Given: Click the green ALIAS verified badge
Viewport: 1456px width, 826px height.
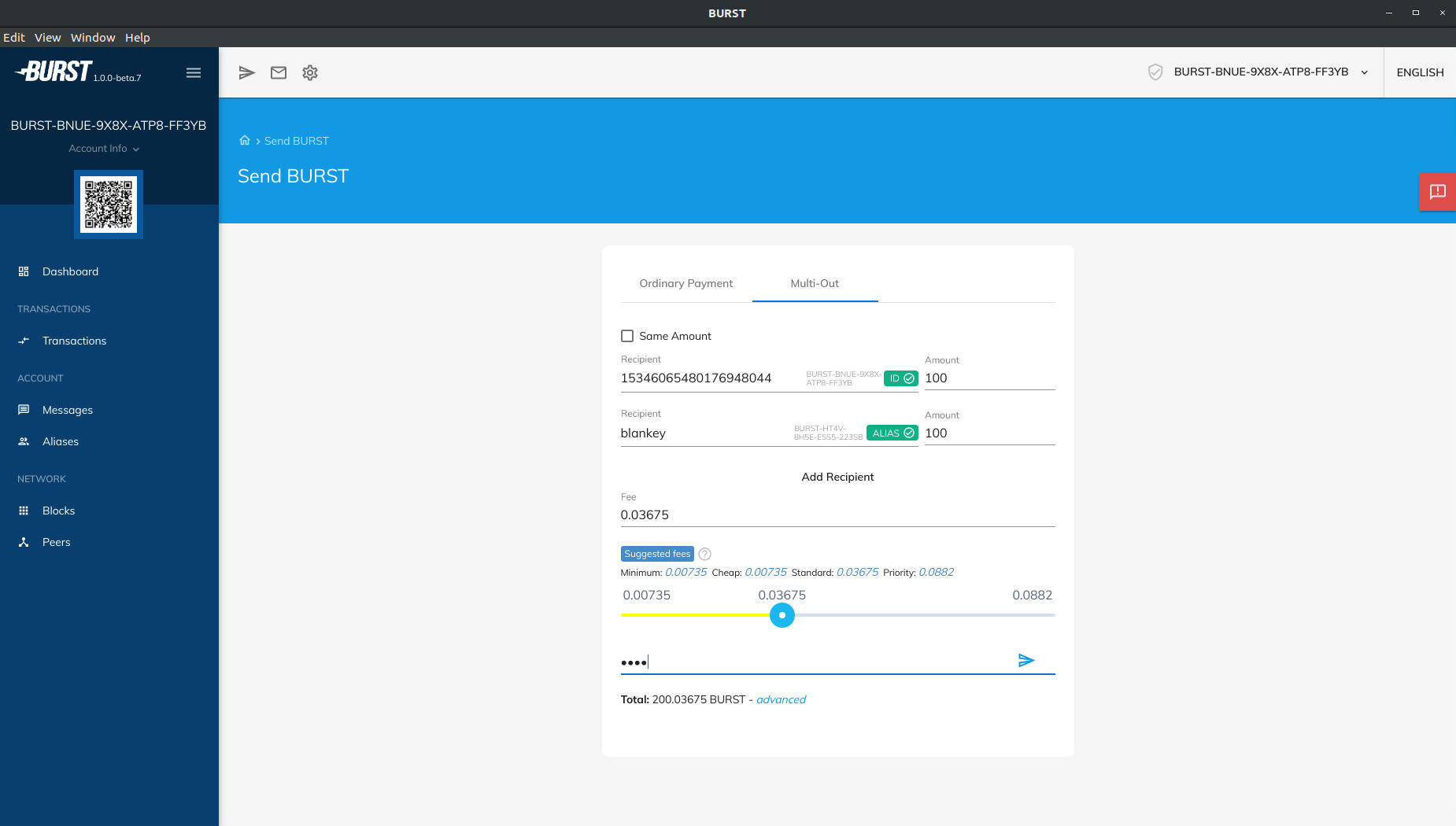Looking at the screenshot, I should click(892, 433).
